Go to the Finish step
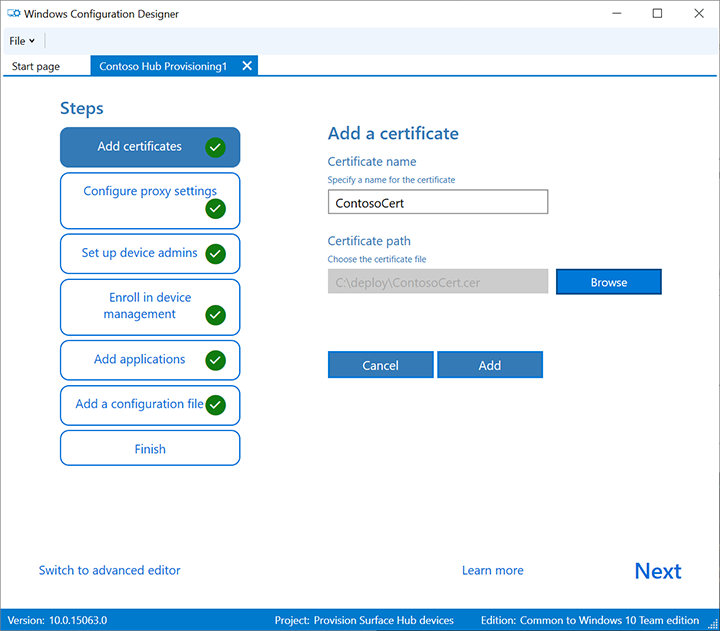The width and height of the screenshot is (720, 631). [150, 449]
